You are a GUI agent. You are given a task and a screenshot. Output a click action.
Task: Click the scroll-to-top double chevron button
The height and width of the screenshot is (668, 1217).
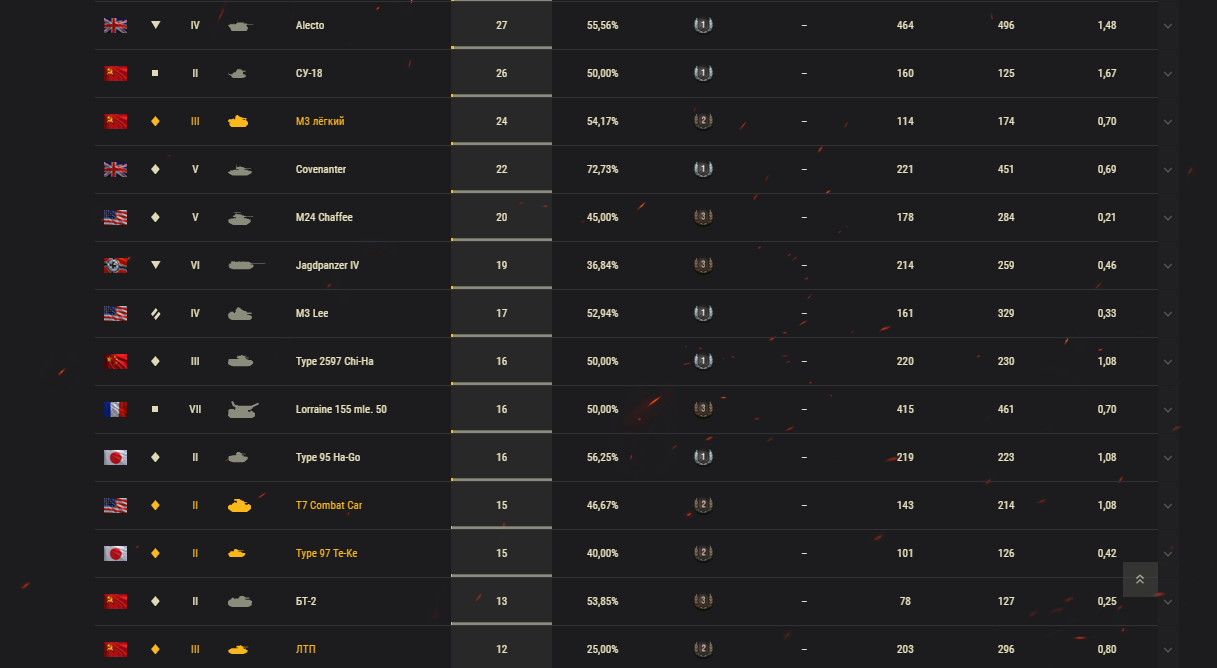point(1140,579)
